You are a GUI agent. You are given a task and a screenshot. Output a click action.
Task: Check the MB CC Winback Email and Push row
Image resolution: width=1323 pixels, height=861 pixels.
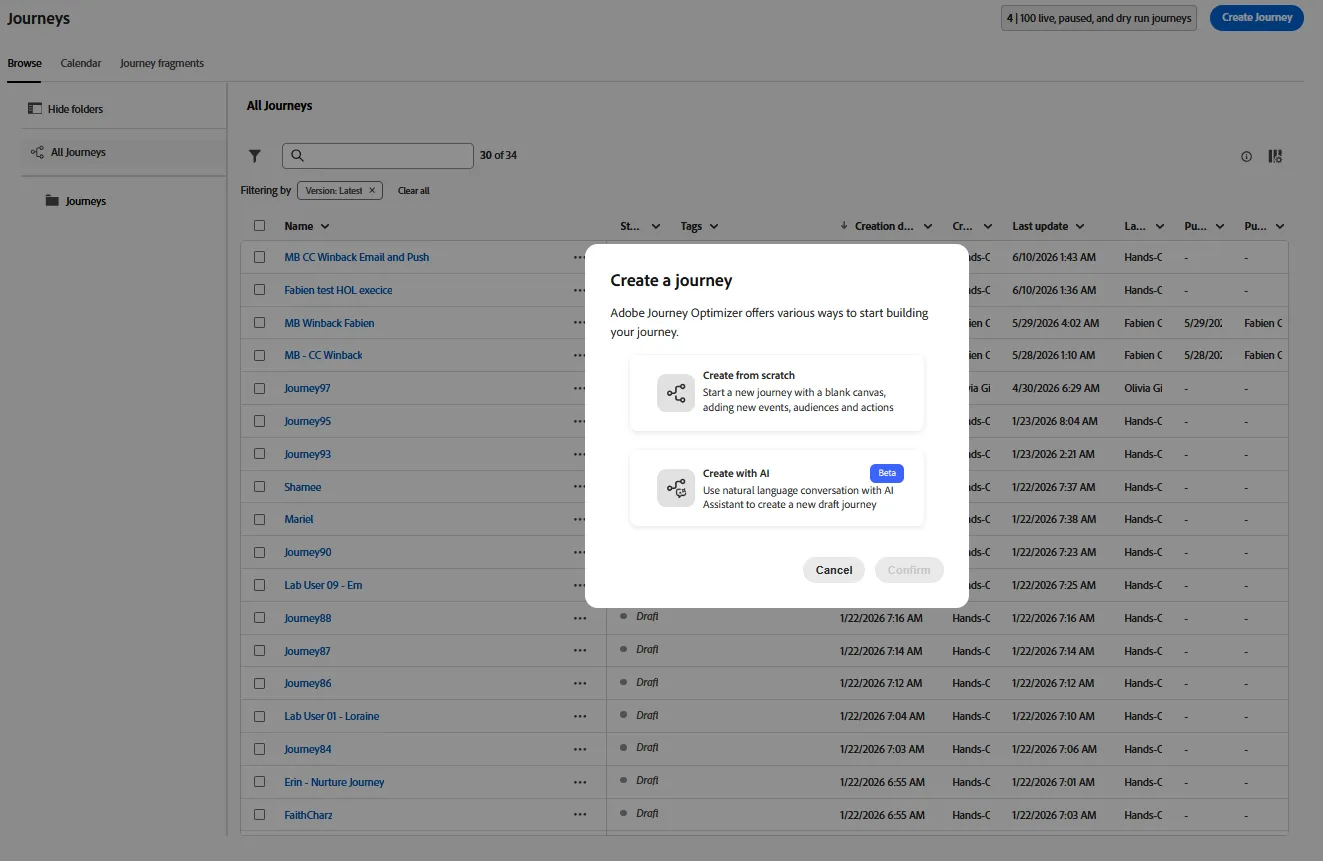[x=260, y=257]
